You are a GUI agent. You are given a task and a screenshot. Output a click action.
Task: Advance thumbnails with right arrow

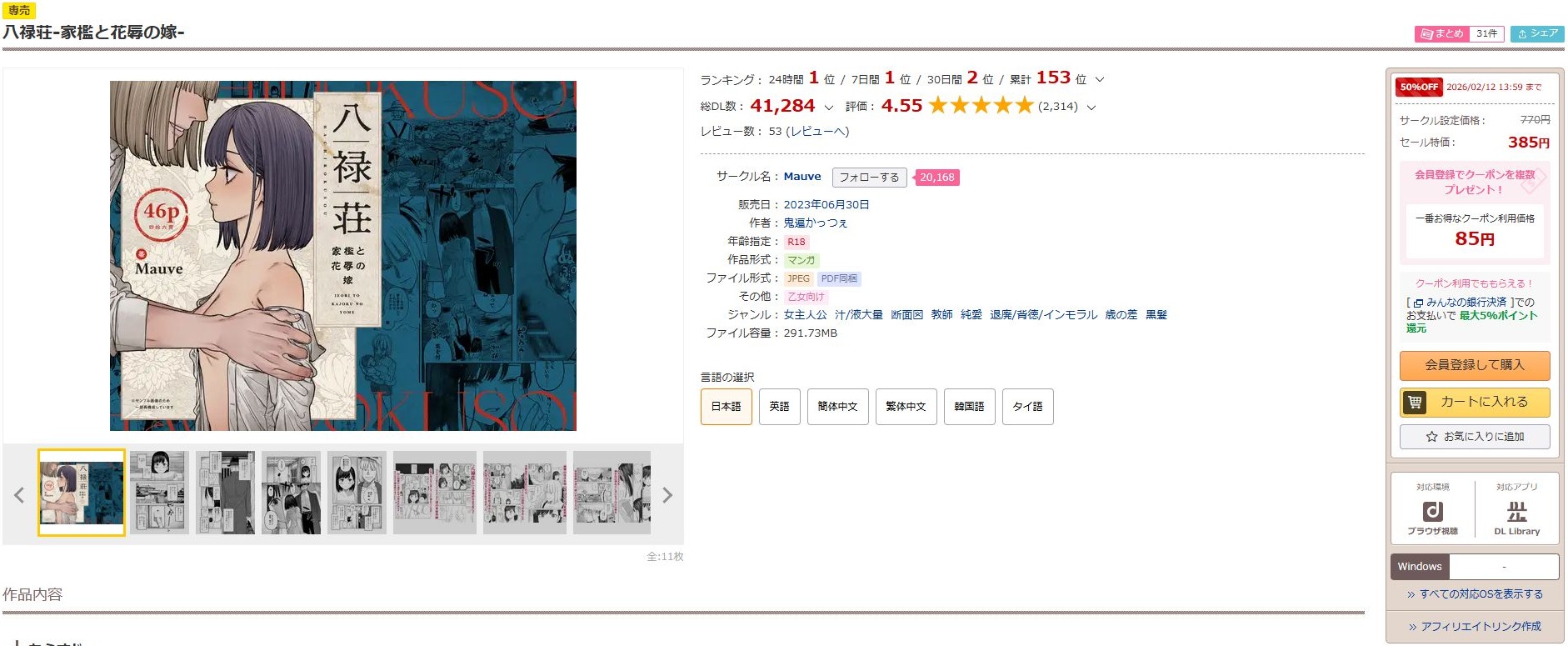(667, 495)
